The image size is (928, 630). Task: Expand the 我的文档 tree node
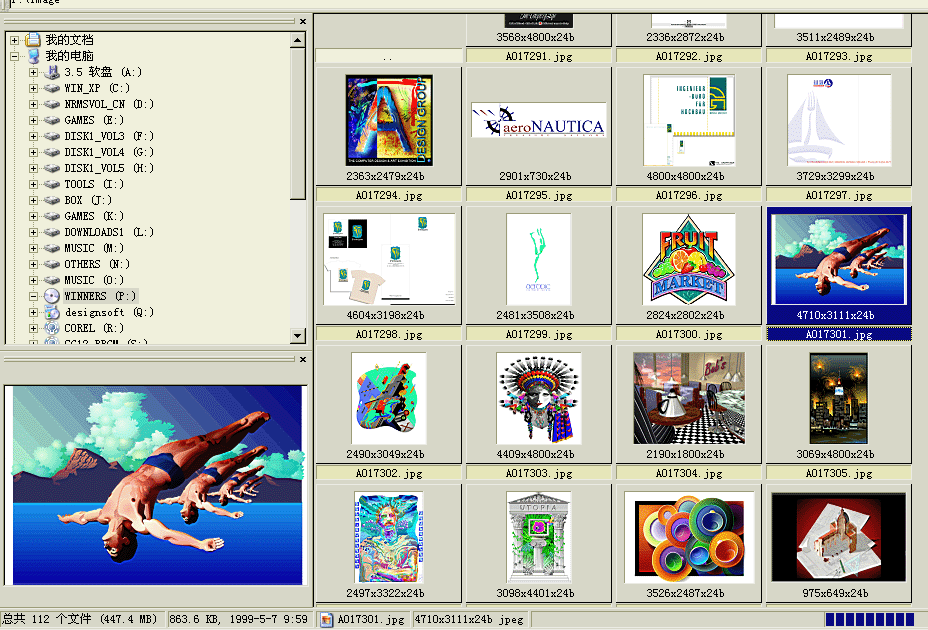(14, 40)
